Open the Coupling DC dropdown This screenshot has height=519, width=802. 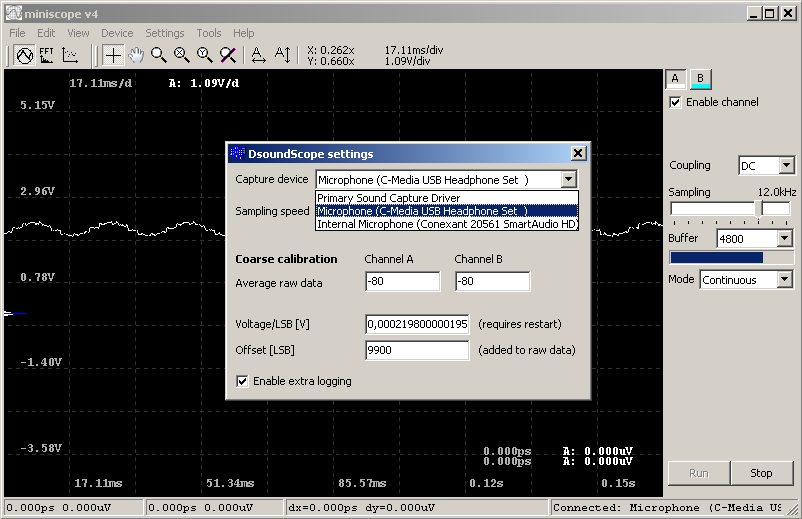click(x=787, y=165)
